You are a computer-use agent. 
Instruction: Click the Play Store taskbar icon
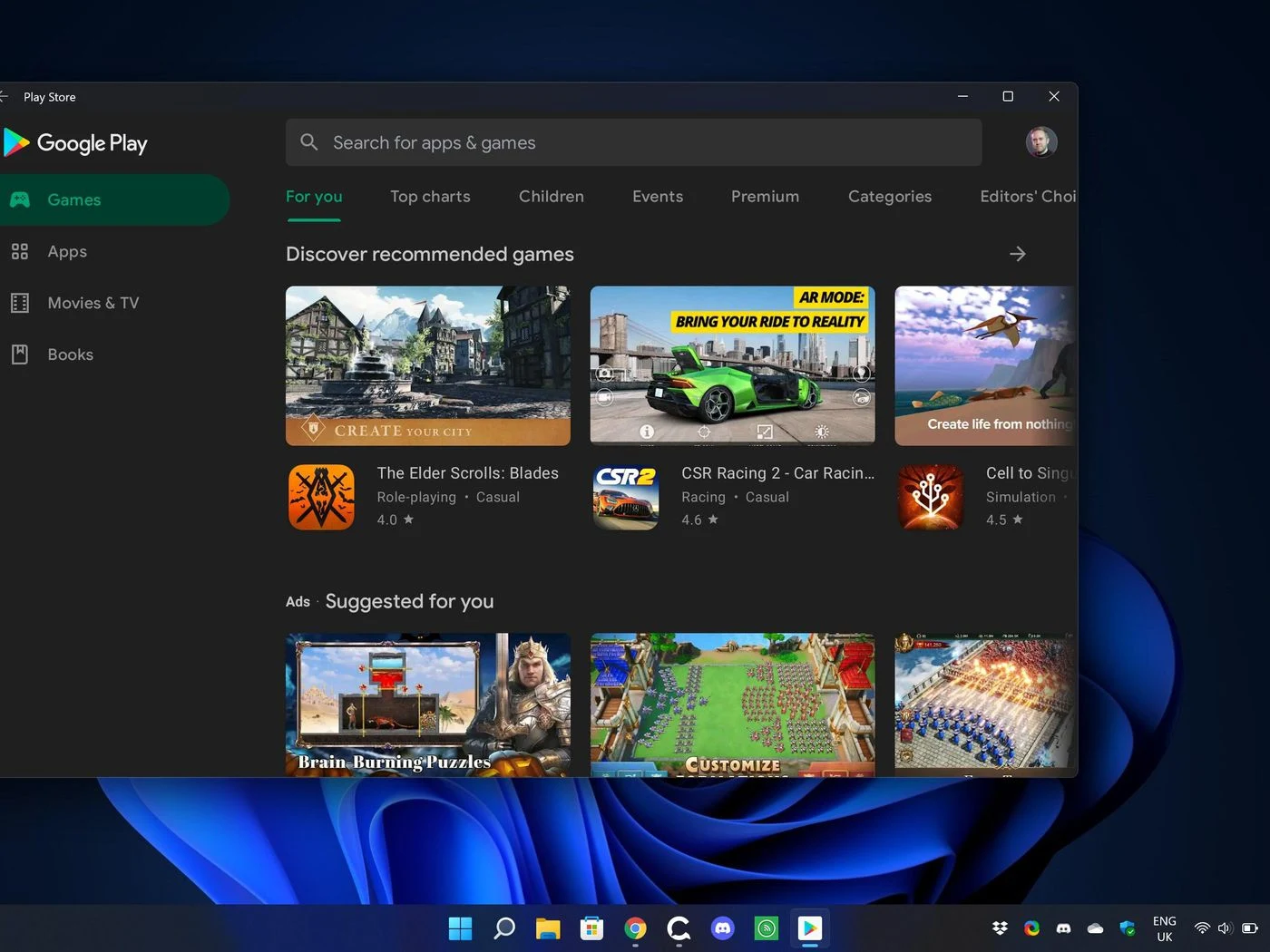(x=810, y=928)
